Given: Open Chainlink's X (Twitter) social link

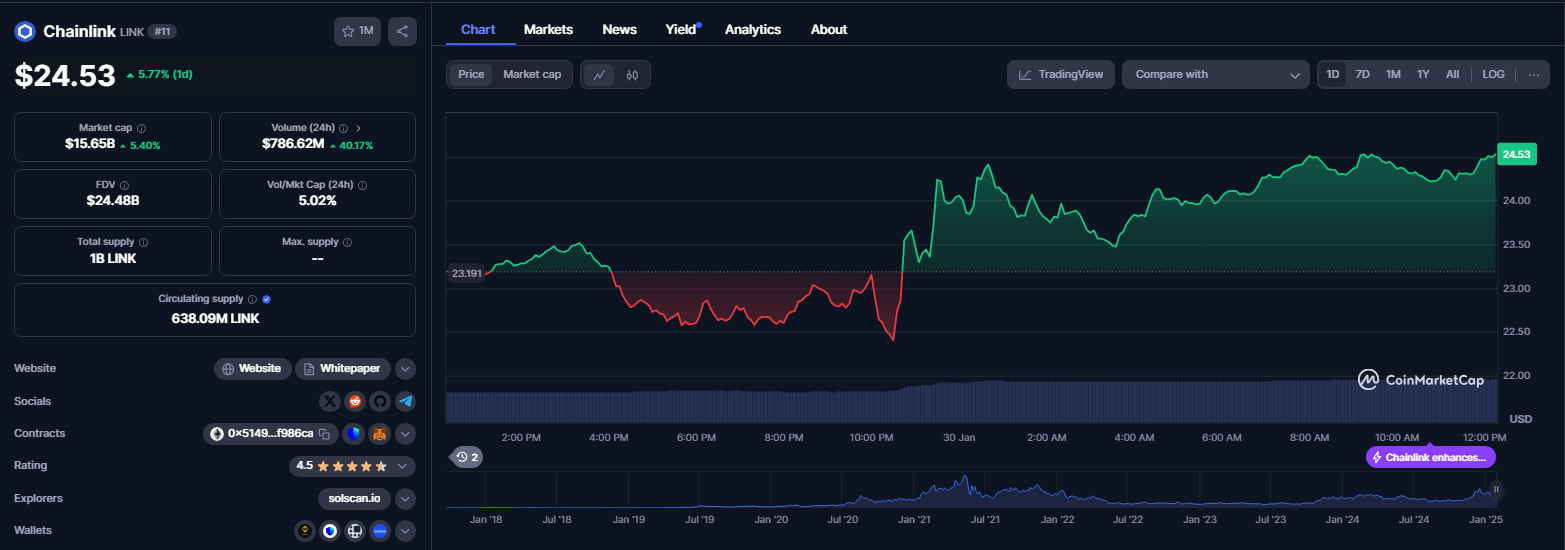Looking at the screenshot, I should (330, 401).
